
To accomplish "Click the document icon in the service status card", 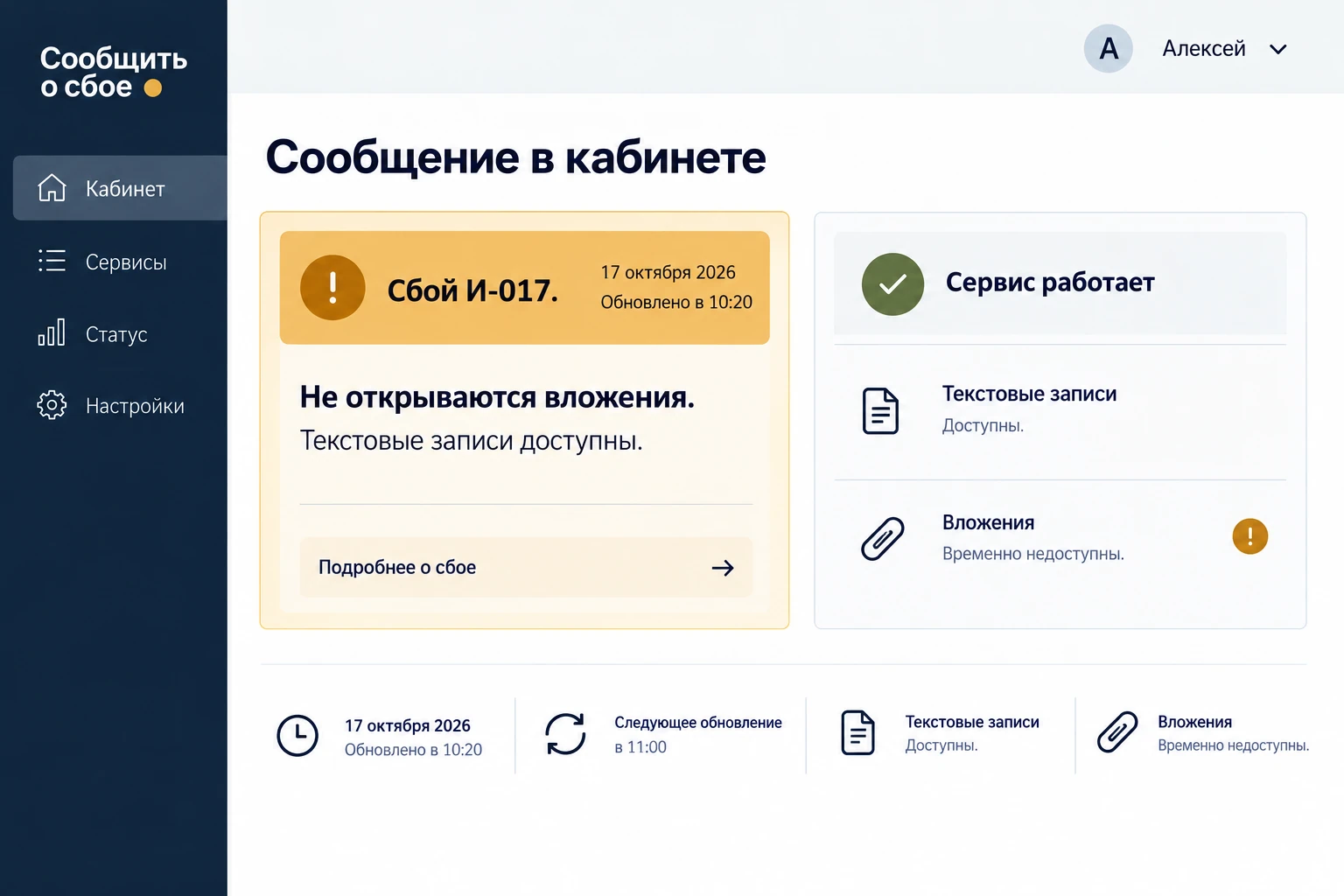I will [880, 410].
